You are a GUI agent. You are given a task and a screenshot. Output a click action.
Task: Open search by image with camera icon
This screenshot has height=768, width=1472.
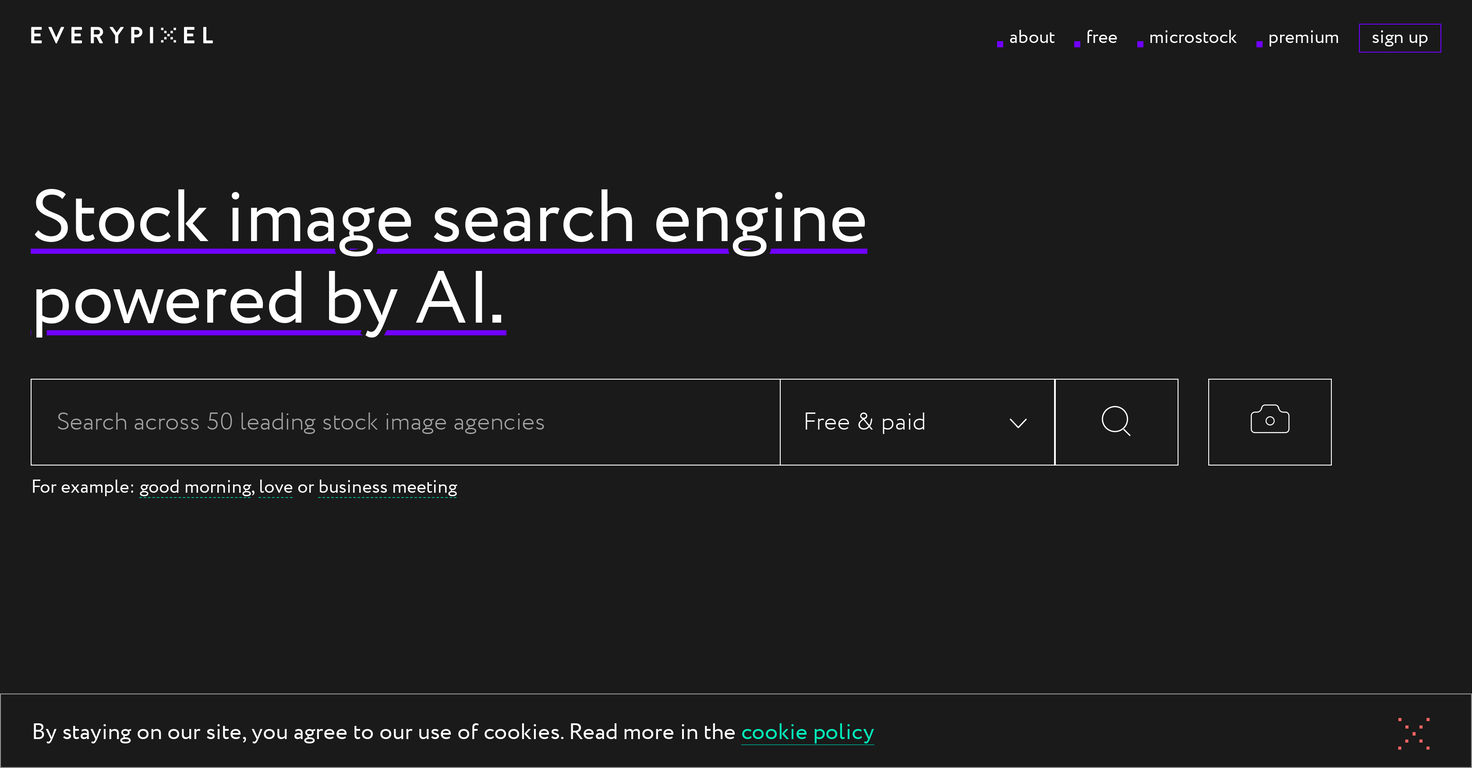pyautogui.click(x=1269, y=422)
